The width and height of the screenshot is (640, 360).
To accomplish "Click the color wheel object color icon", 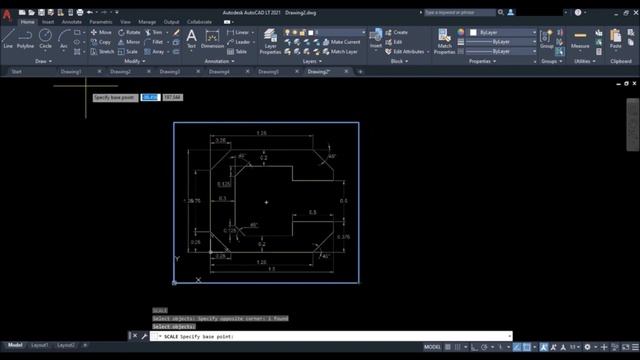I will pos(461,32).
